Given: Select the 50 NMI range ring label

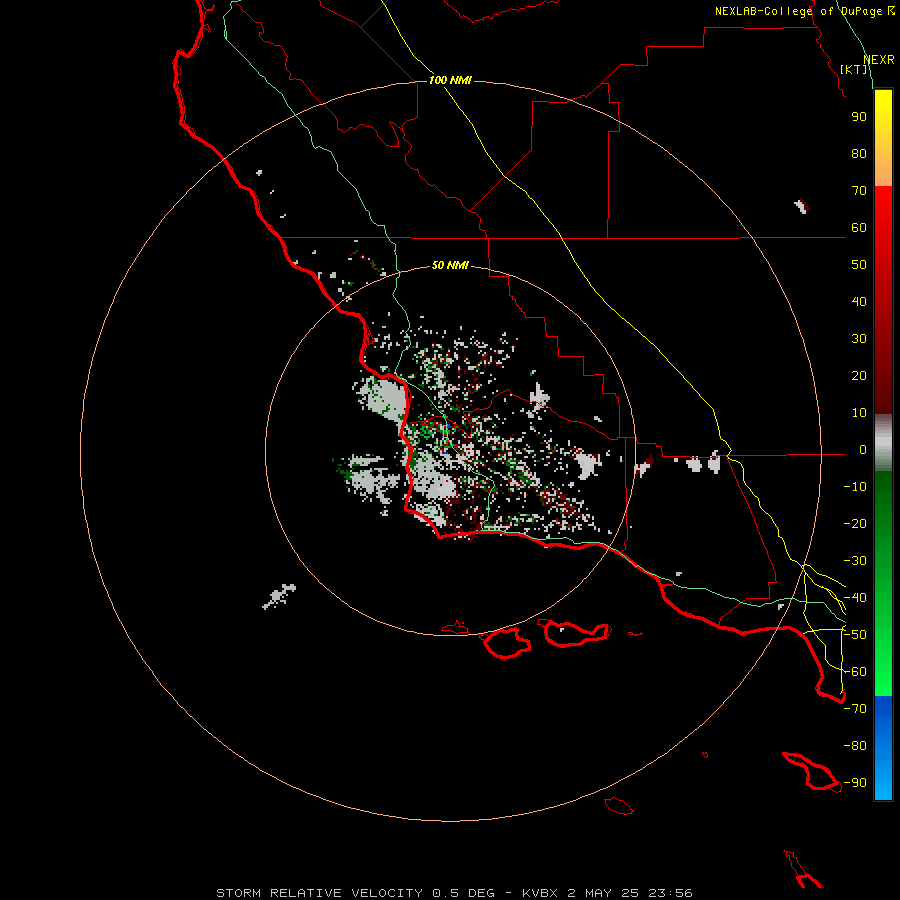Looking at the screenshot, I should pos(450,265).
